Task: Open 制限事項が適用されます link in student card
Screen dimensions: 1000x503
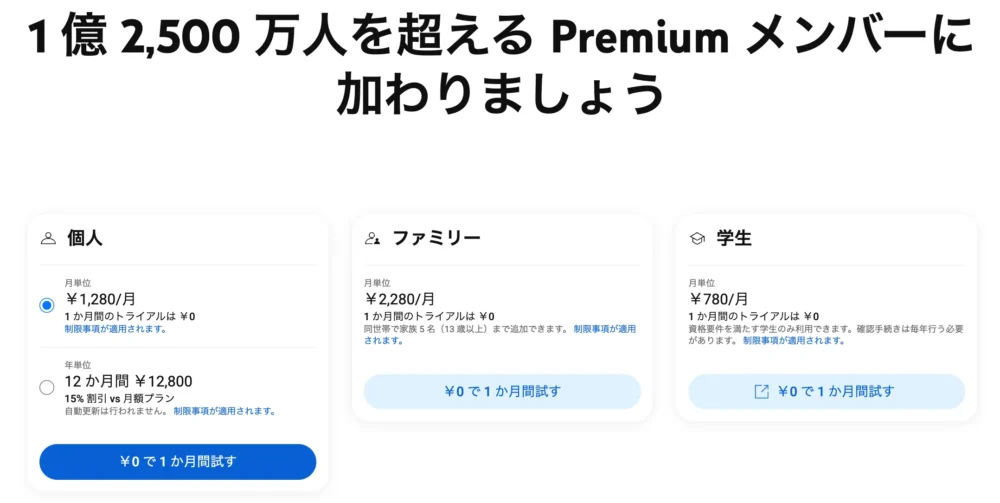Action: (794, 340)
